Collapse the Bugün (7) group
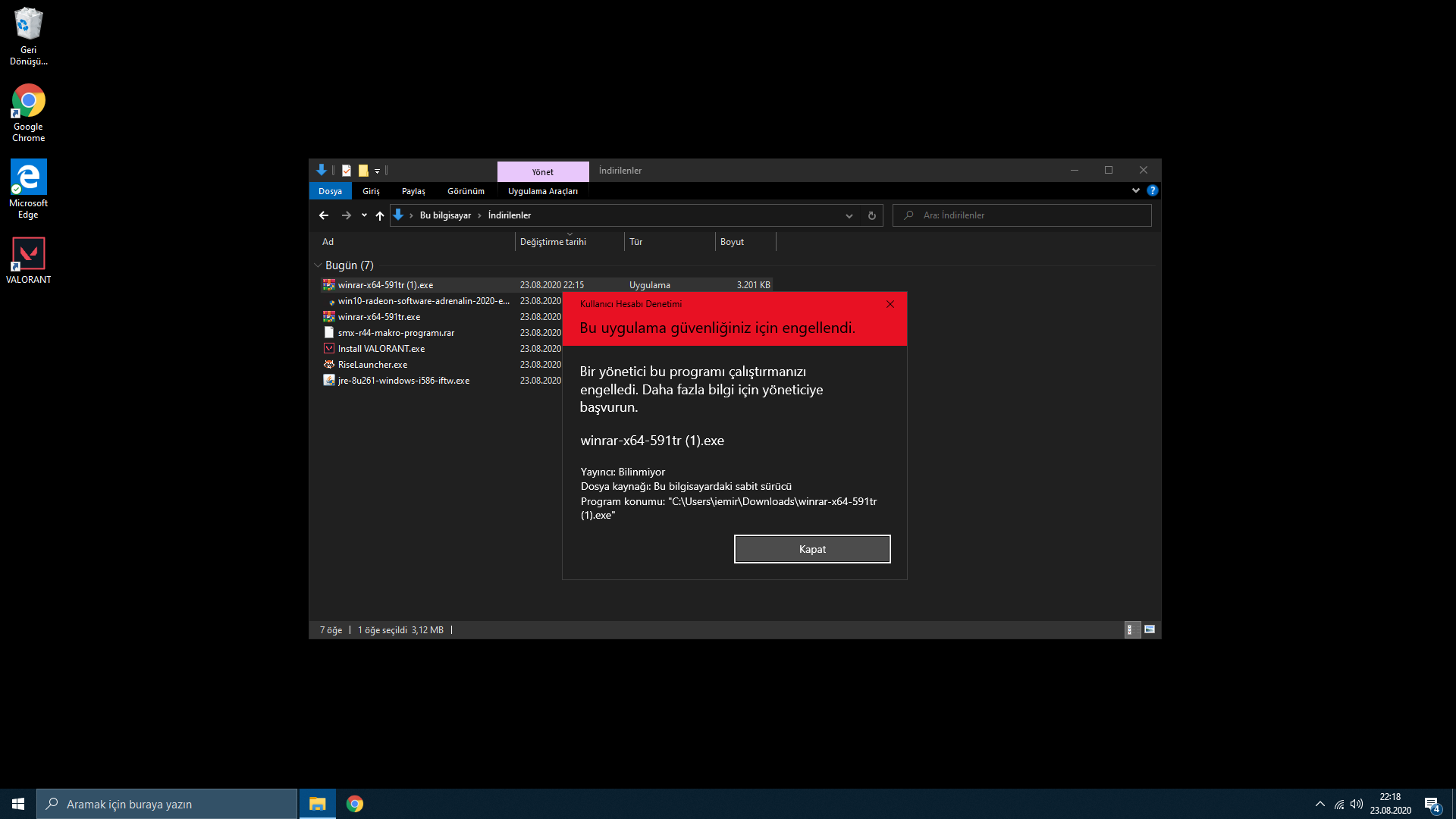The image size is (1456, 819). (x=318, y=265)
